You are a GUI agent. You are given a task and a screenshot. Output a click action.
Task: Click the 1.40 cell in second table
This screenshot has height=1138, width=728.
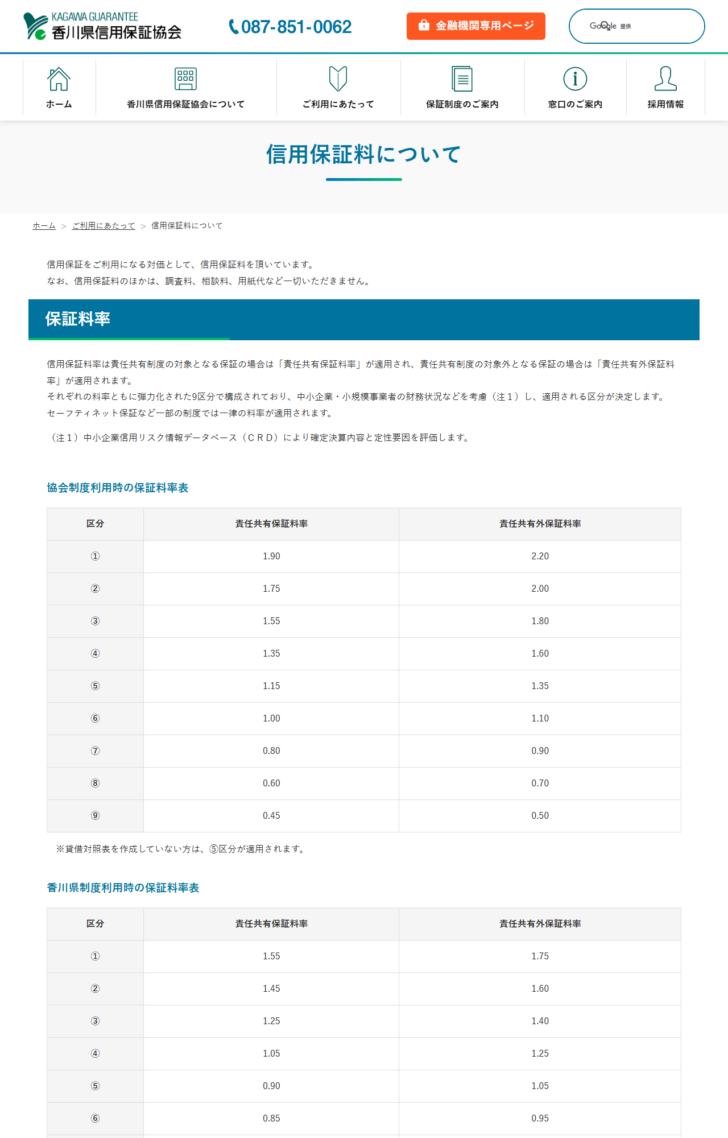540,1021
